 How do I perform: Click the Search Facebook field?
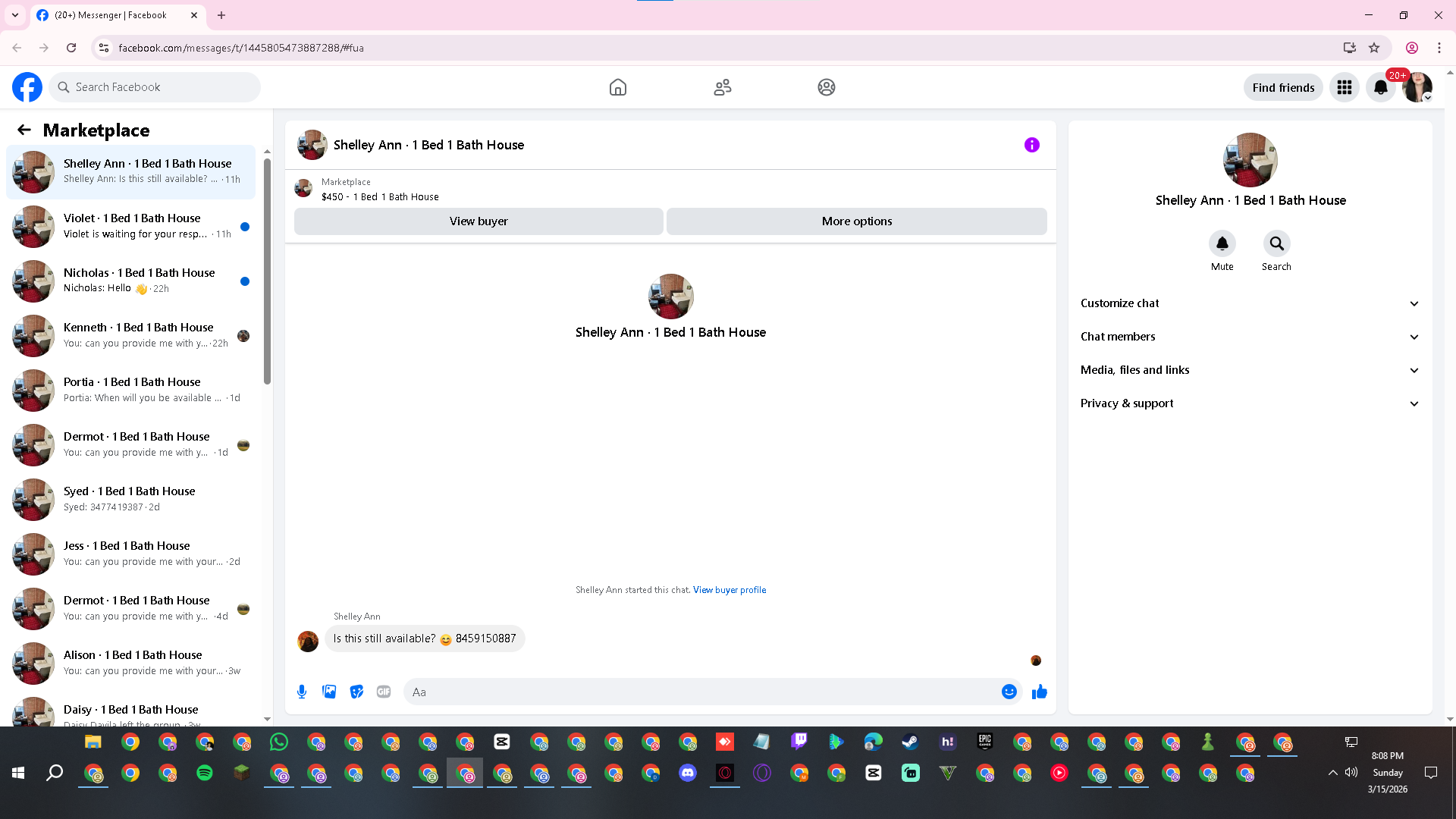155,87
